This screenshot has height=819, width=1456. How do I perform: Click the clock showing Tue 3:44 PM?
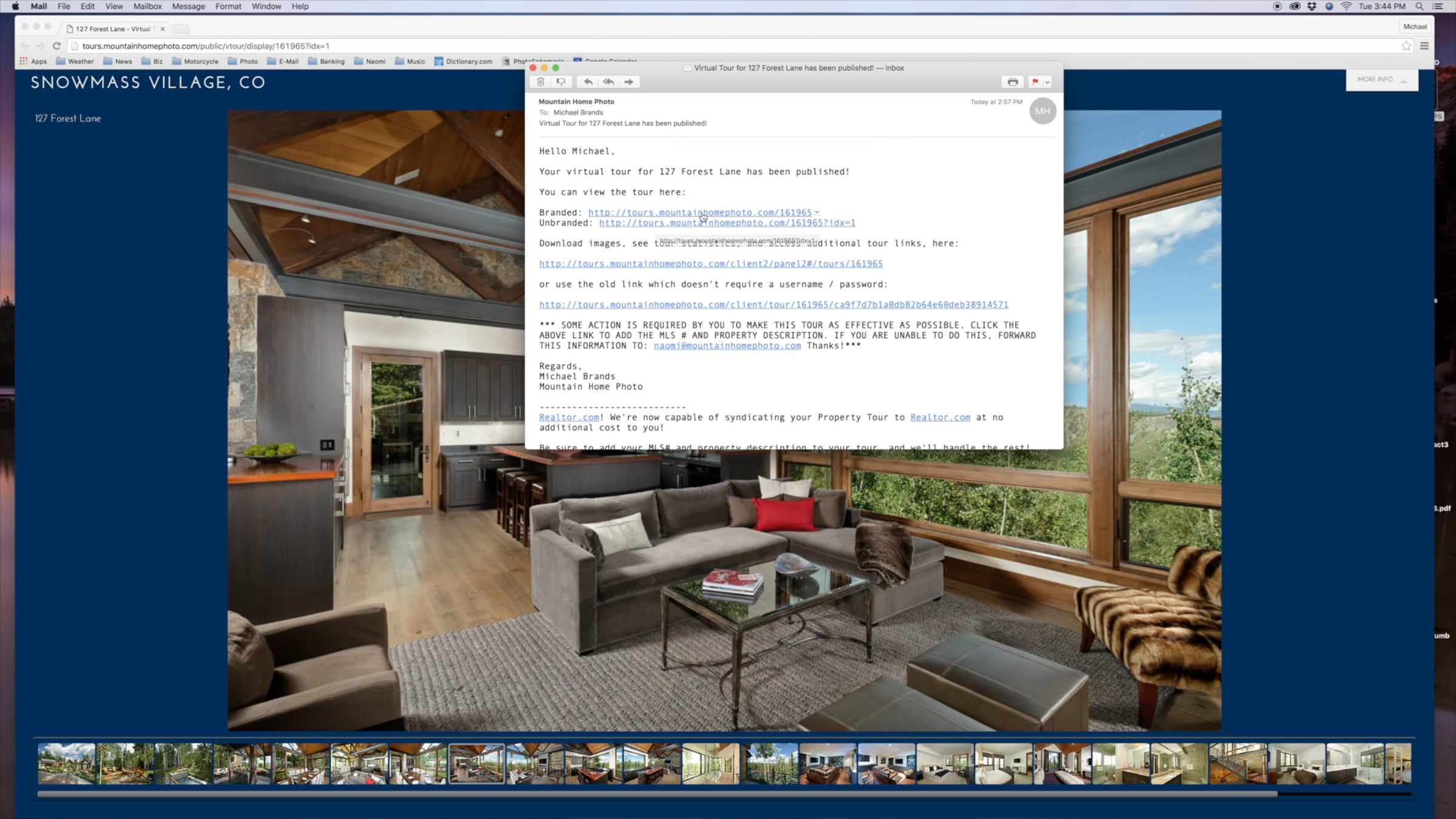coord(1382,7)
